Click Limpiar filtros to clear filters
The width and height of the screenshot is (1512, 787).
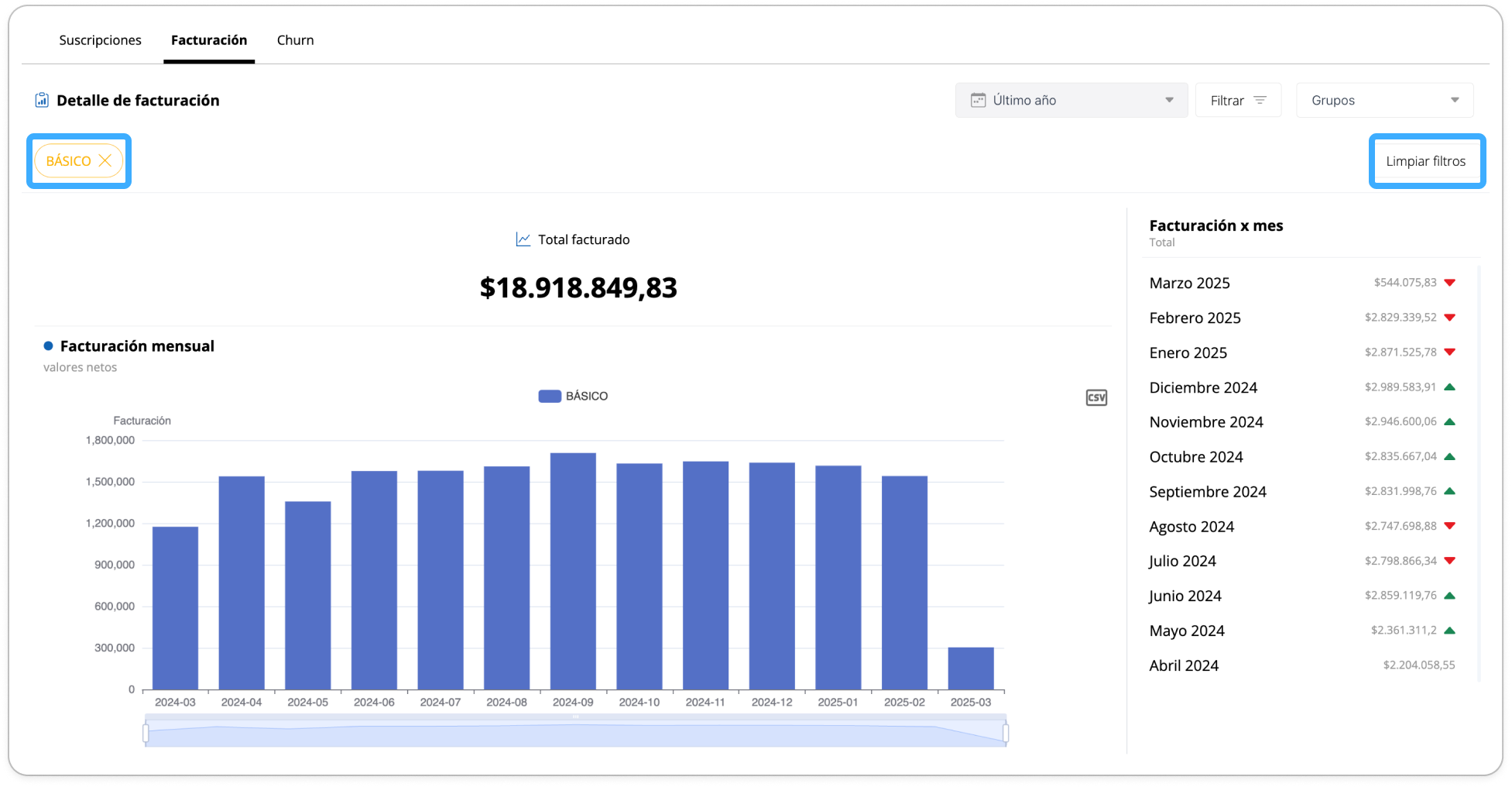coord(1425,161)
